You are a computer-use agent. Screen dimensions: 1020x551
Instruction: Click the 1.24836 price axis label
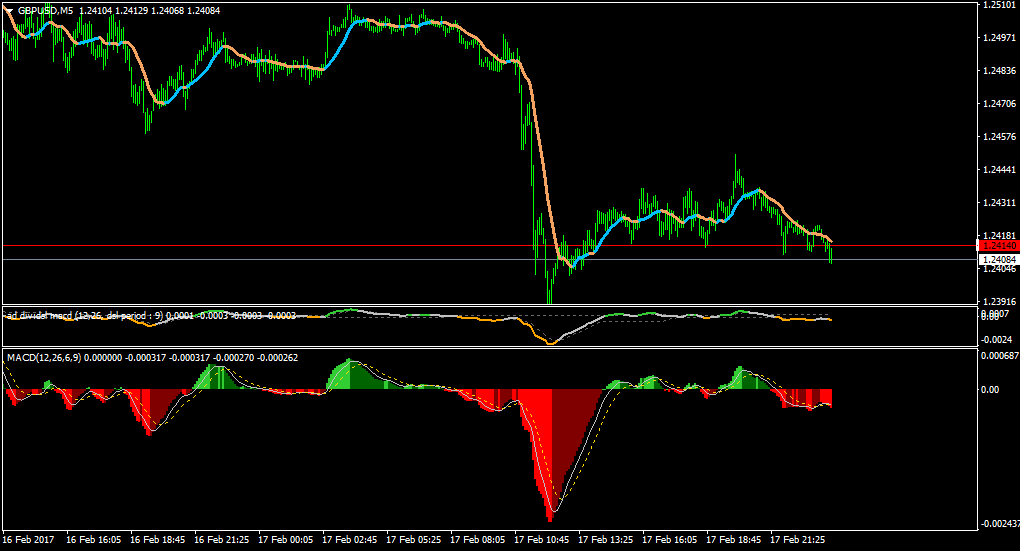(1000, 70)
